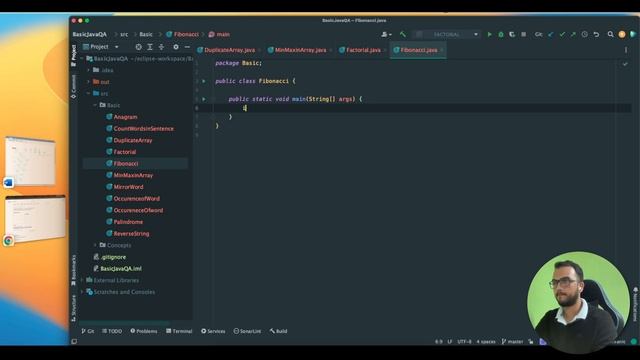Viewport: 640px width, 360px height.
Task: Select the Fibonacci.java tab
Action: (x=418, y=50)
